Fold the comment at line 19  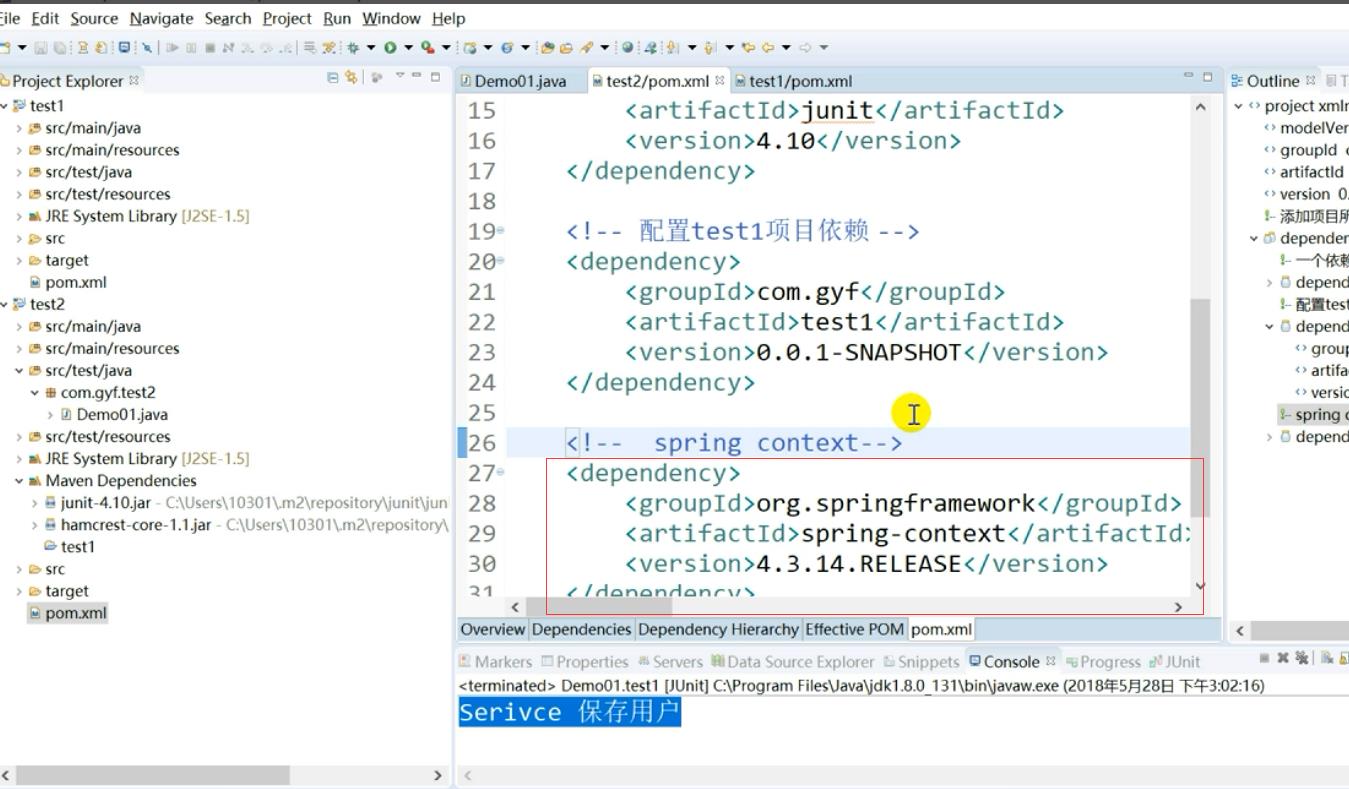pos(500,231)
